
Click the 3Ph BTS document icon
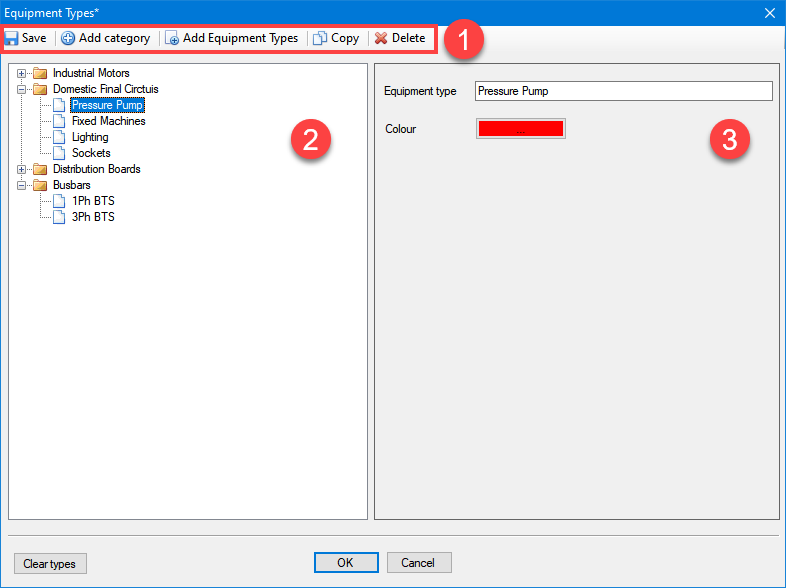(59, 218)
